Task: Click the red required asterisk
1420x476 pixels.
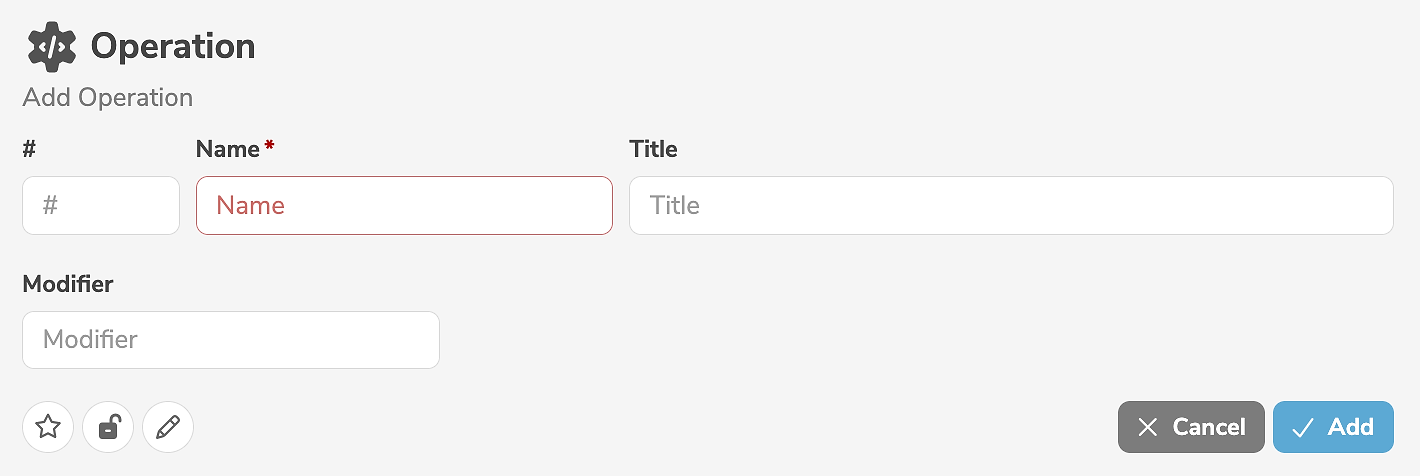Action: tap(270, 147)
